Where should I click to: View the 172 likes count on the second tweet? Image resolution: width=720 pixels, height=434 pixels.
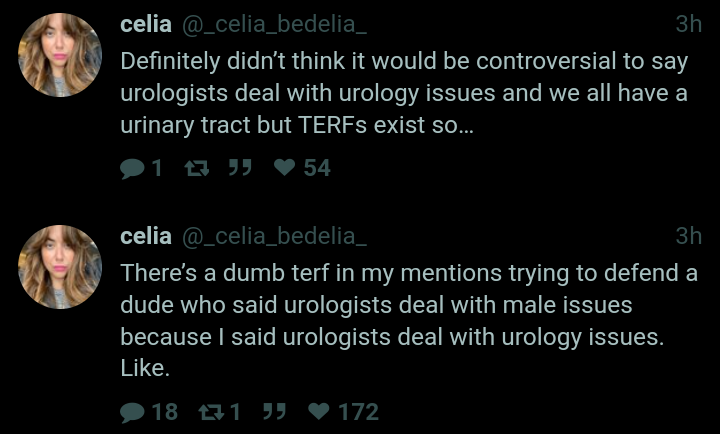(x=357, y=411)
